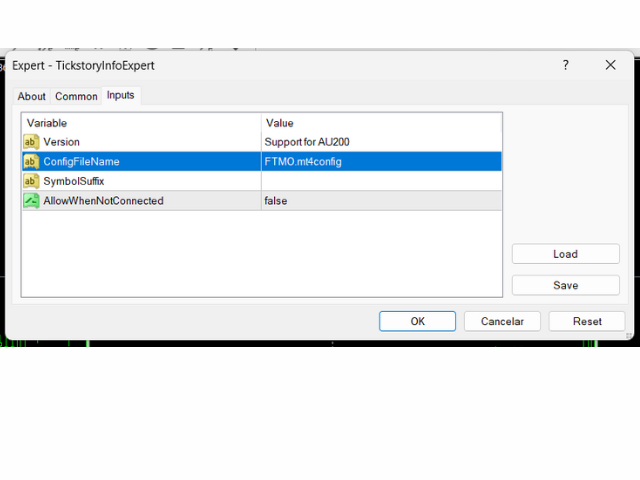Click the empty SymbolSuffix value cell

point(381,181)
